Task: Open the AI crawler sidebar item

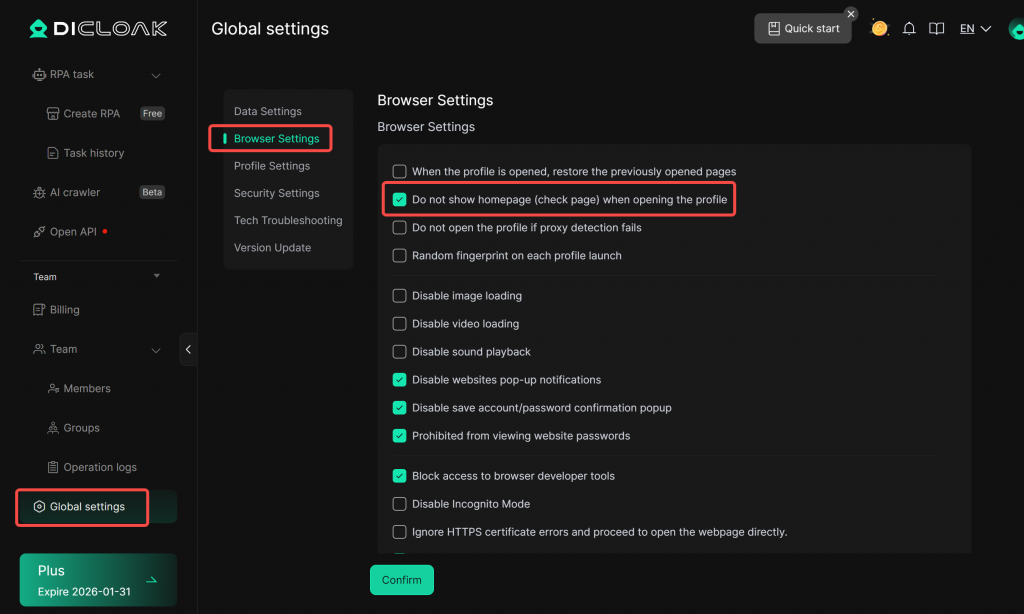Action: tap(75, 192)
